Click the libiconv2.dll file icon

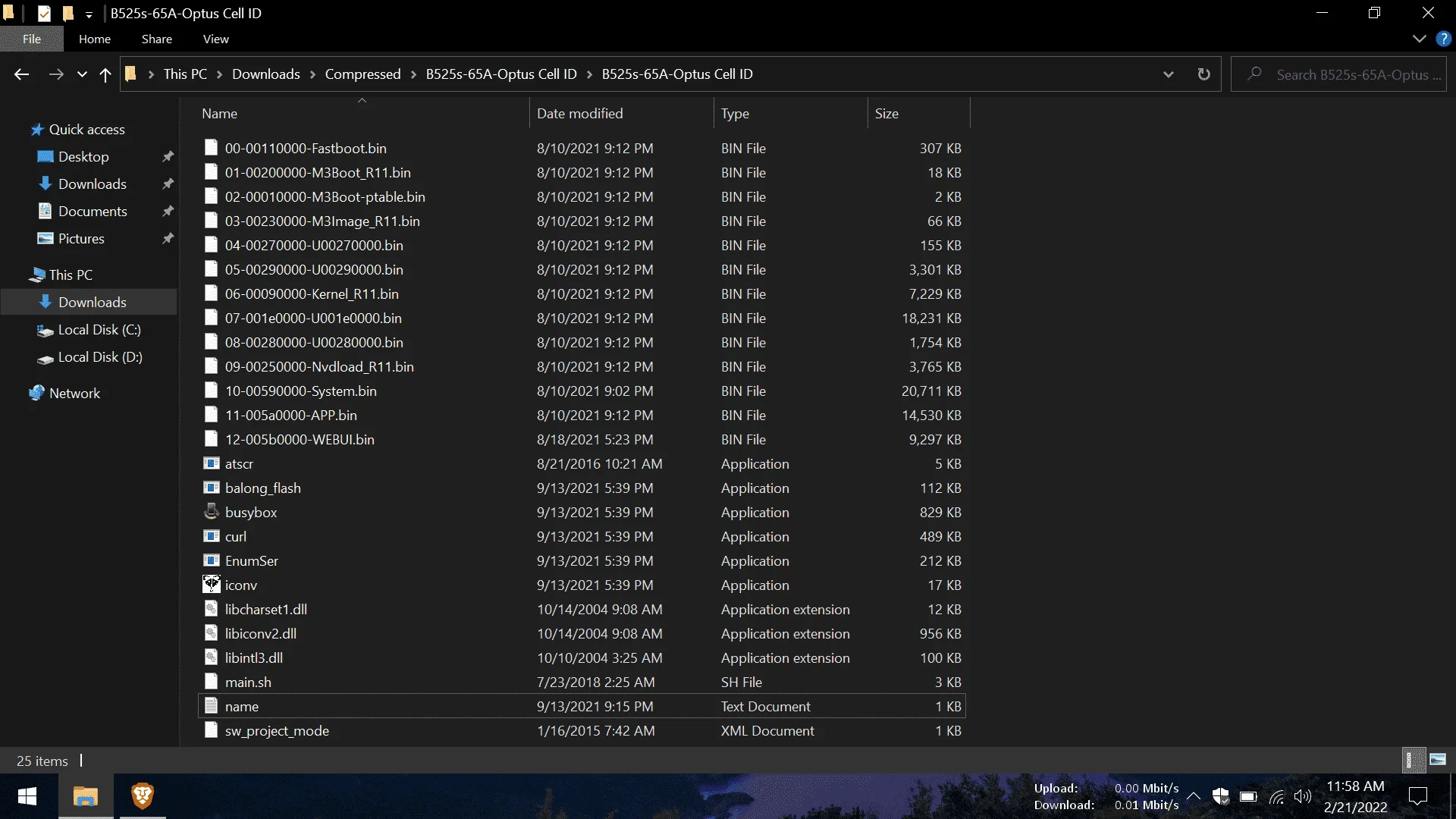(x=212, y=633)
